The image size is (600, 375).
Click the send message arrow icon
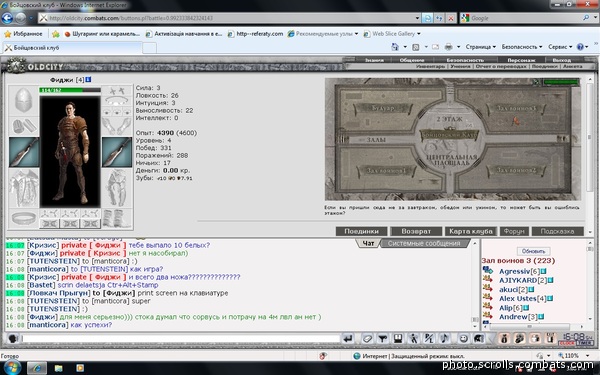click(x=348, y=339)
